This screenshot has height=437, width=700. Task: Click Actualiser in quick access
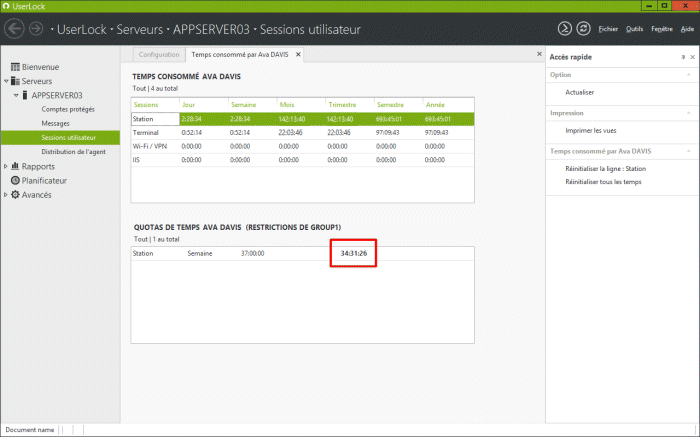(x=579, y=92)
